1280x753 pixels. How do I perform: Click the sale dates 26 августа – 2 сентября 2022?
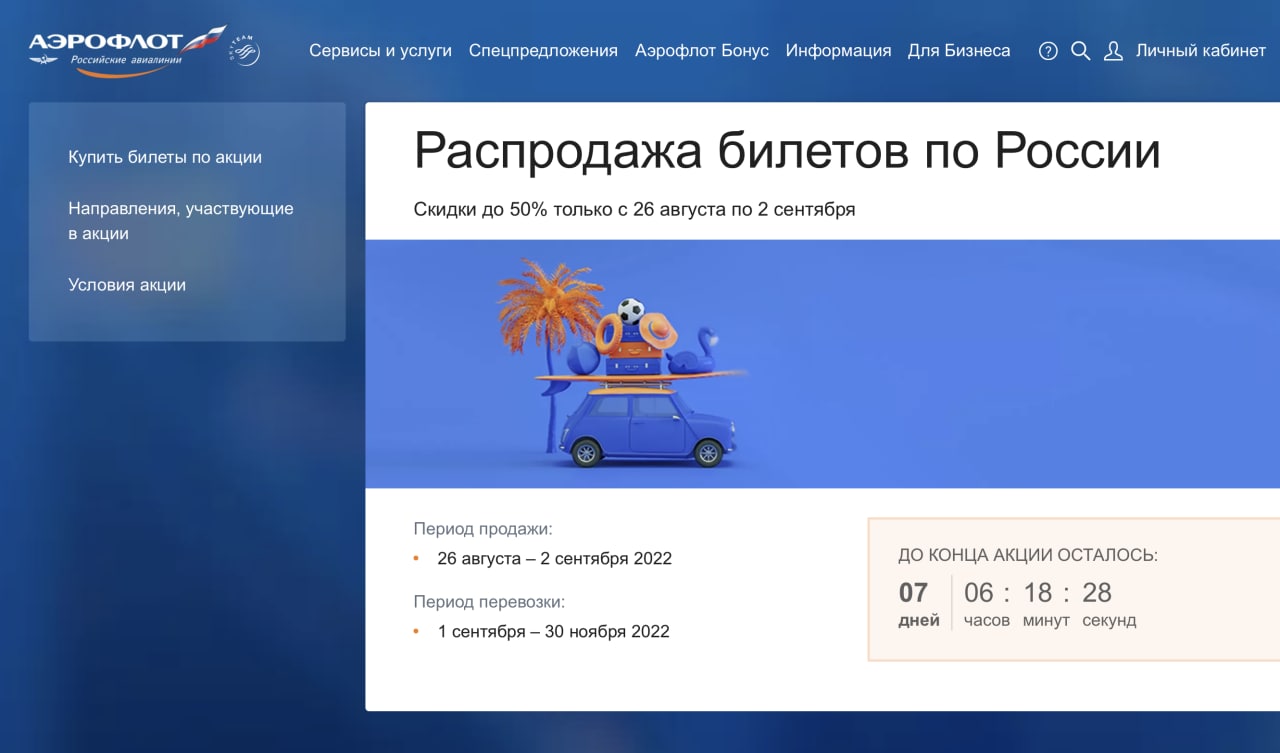554,559
